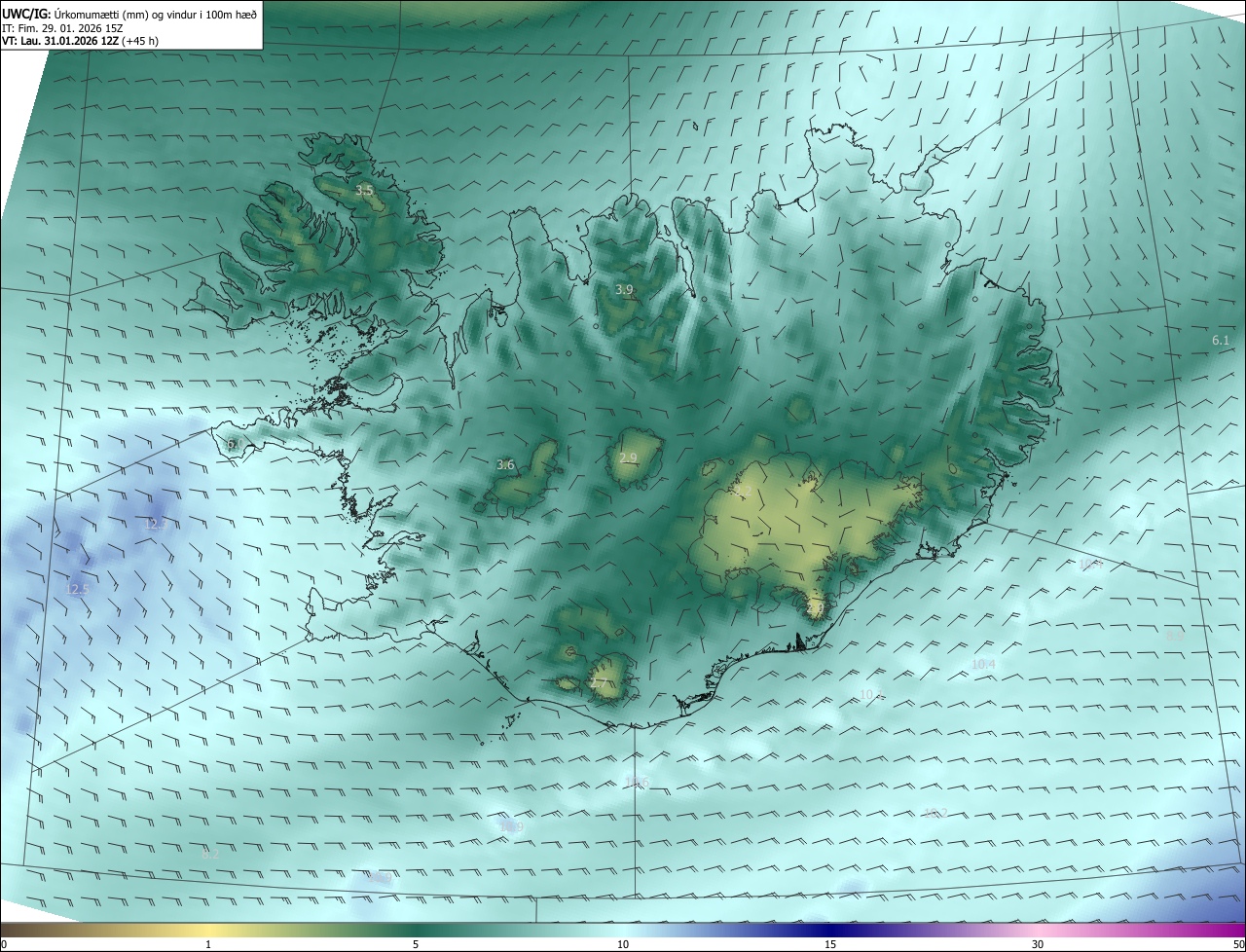The image size is (1246, 952).
Task: Click the 10.1 value off the south coast
Action: (872, 695)
